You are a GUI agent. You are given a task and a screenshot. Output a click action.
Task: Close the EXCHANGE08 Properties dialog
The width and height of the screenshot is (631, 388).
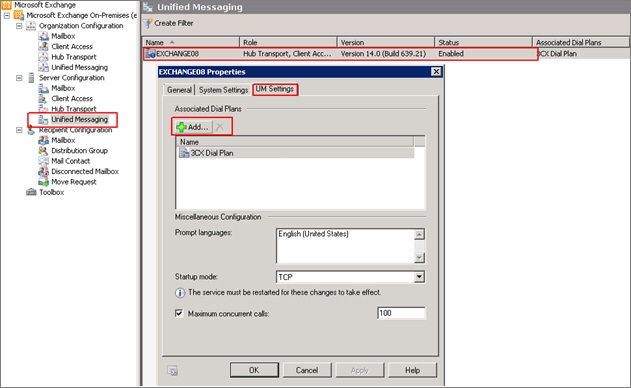pos(436,72)
